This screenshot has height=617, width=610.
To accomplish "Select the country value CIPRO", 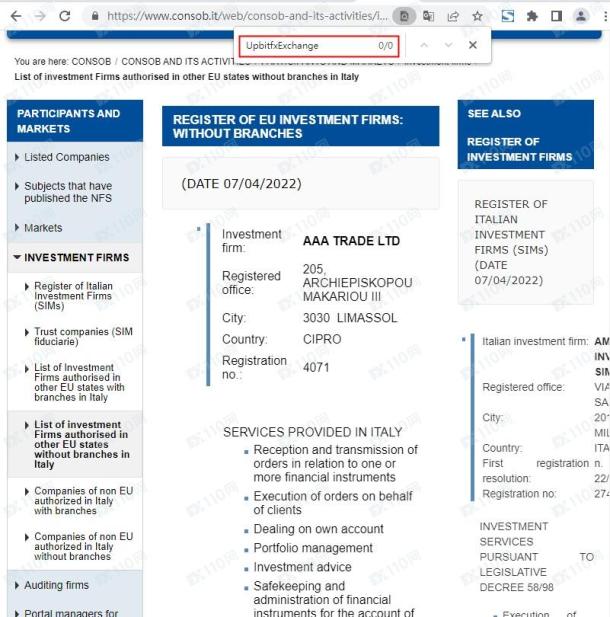I will tap(322, 339).
